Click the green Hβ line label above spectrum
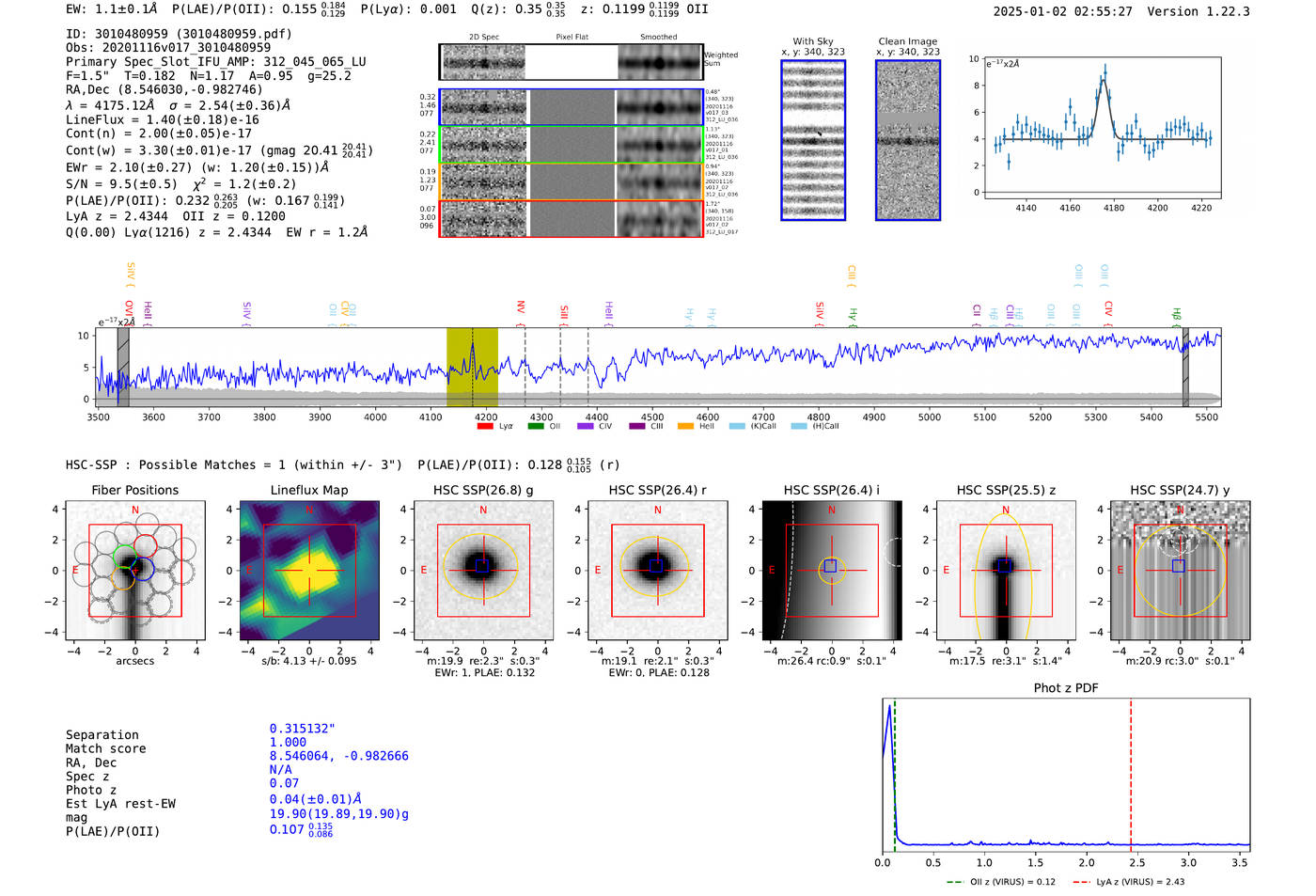This screenshot has width=1316, height=896. tap(1176, 314)
